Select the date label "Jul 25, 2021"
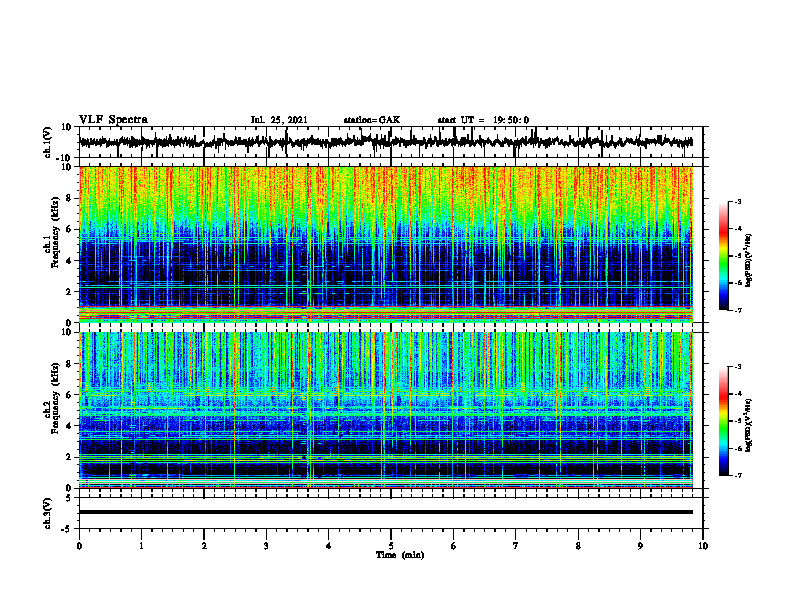792x612 pixels. point(279,120)
